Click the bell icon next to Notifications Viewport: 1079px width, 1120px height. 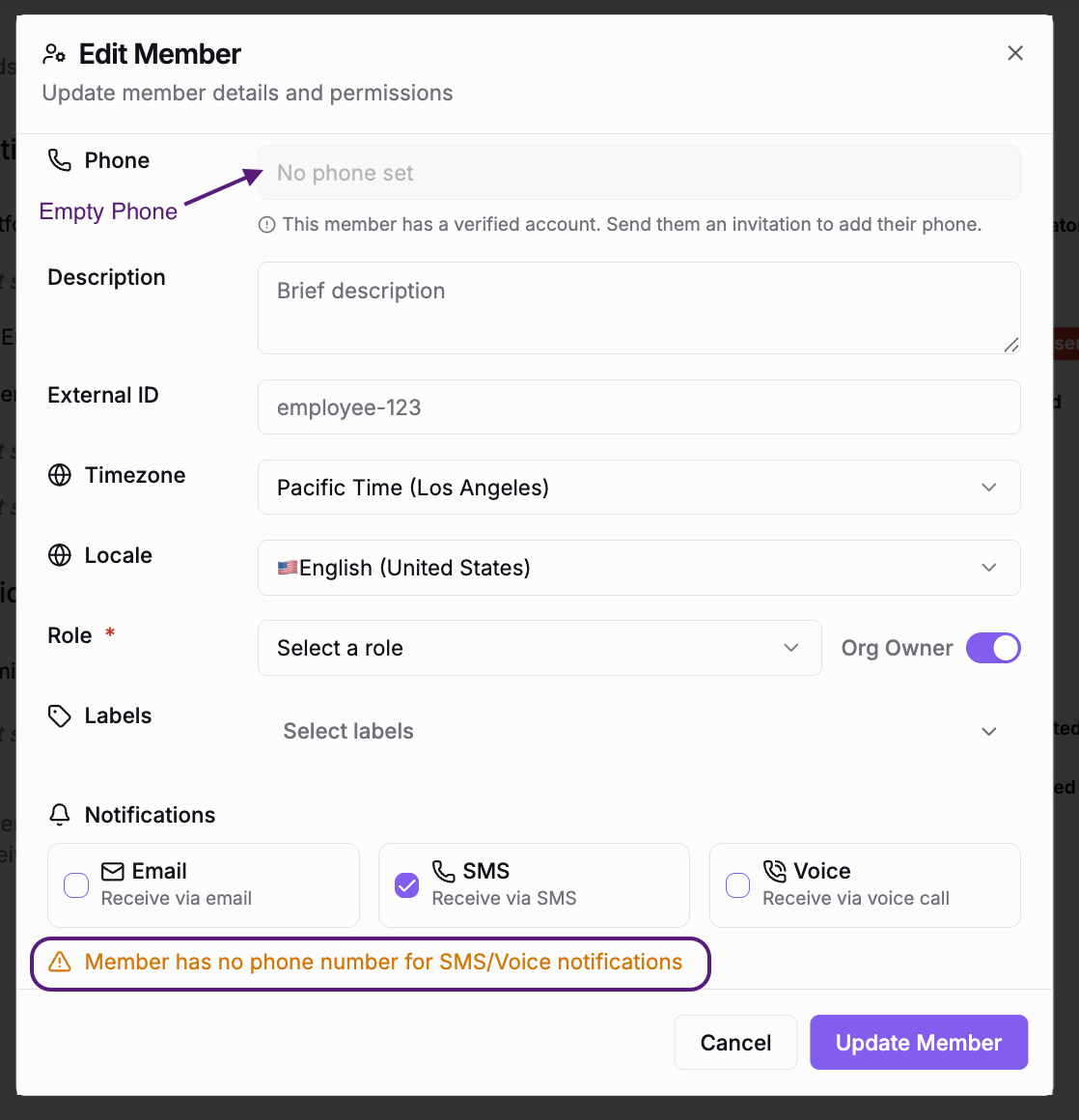pyautogui.click(x=60, y=815)
